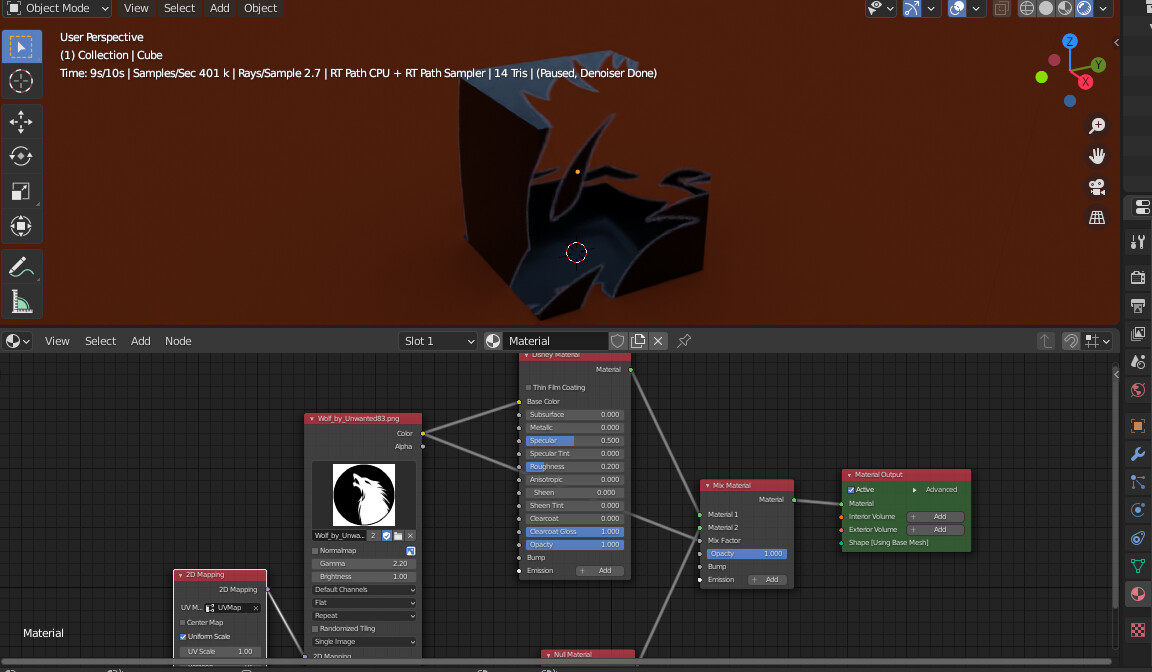
Task: Open Output properties tab (printer icon)
Action: pyautogui.click(x=1138, y=306)
